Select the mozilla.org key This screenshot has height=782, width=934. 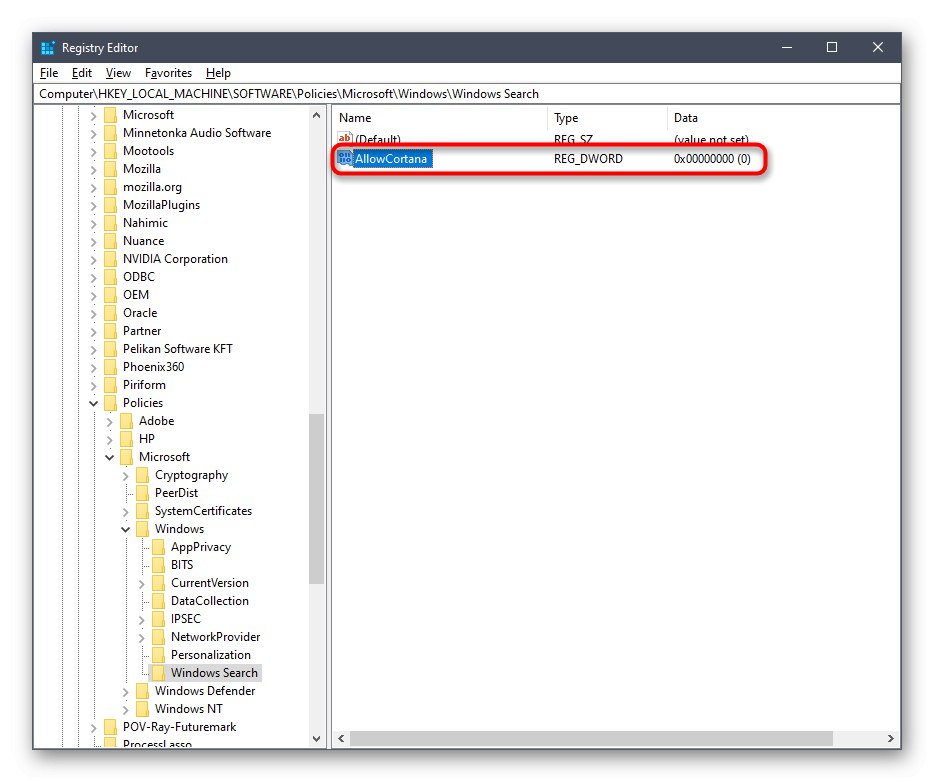152,187
